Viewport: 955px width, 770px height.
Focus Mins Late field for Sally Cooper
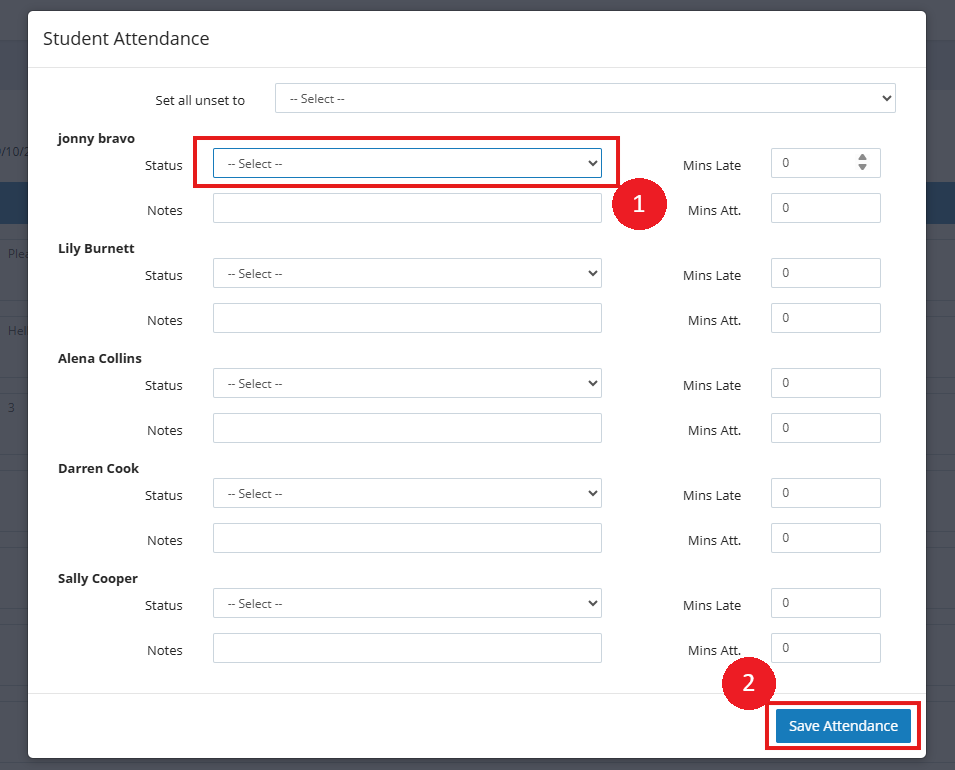tap(825, 603)
